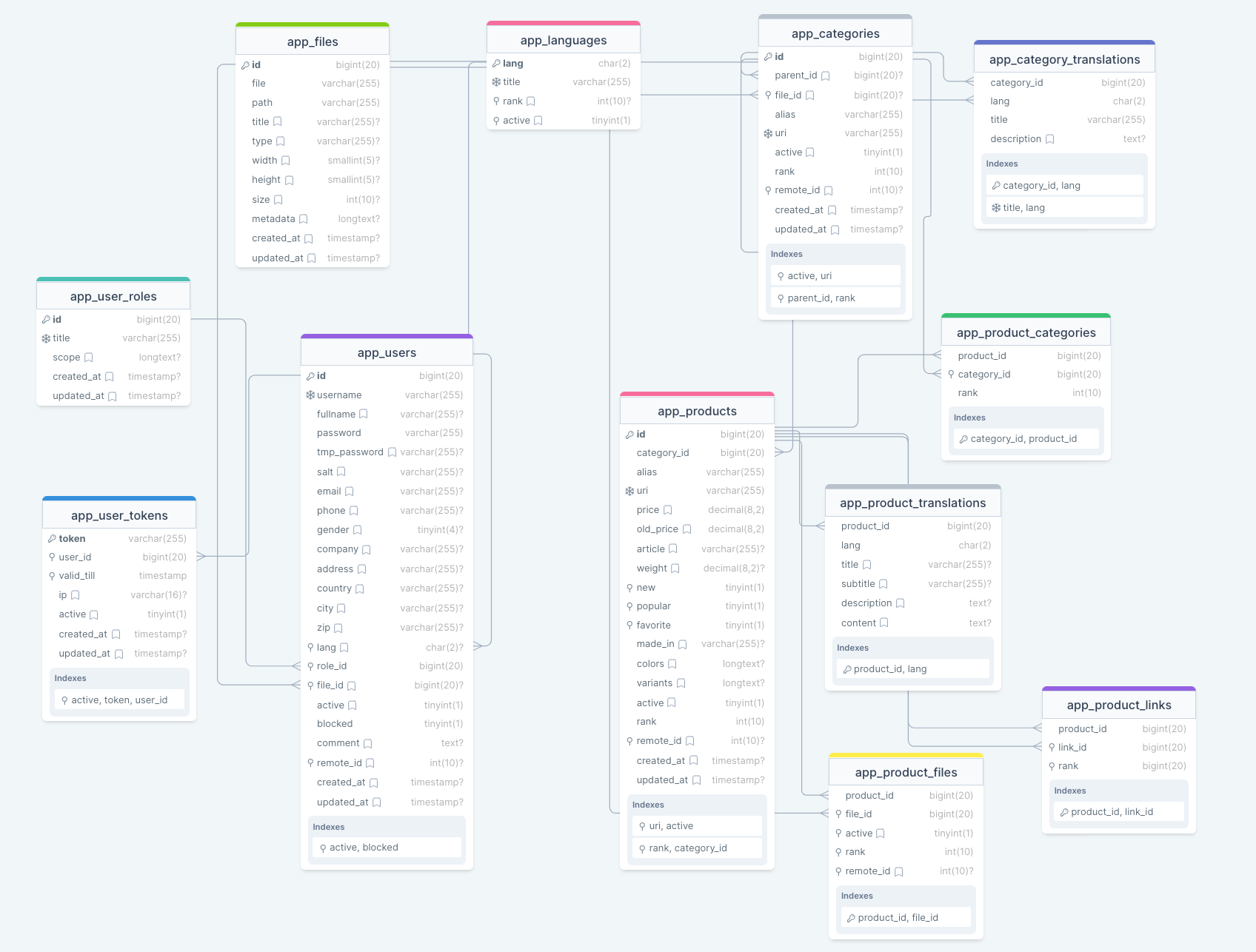Image resolution: width=1256 pixels, height=952 pixels.
Task: Click the key icon in 'category_id, lang' index
Action: 996,186
